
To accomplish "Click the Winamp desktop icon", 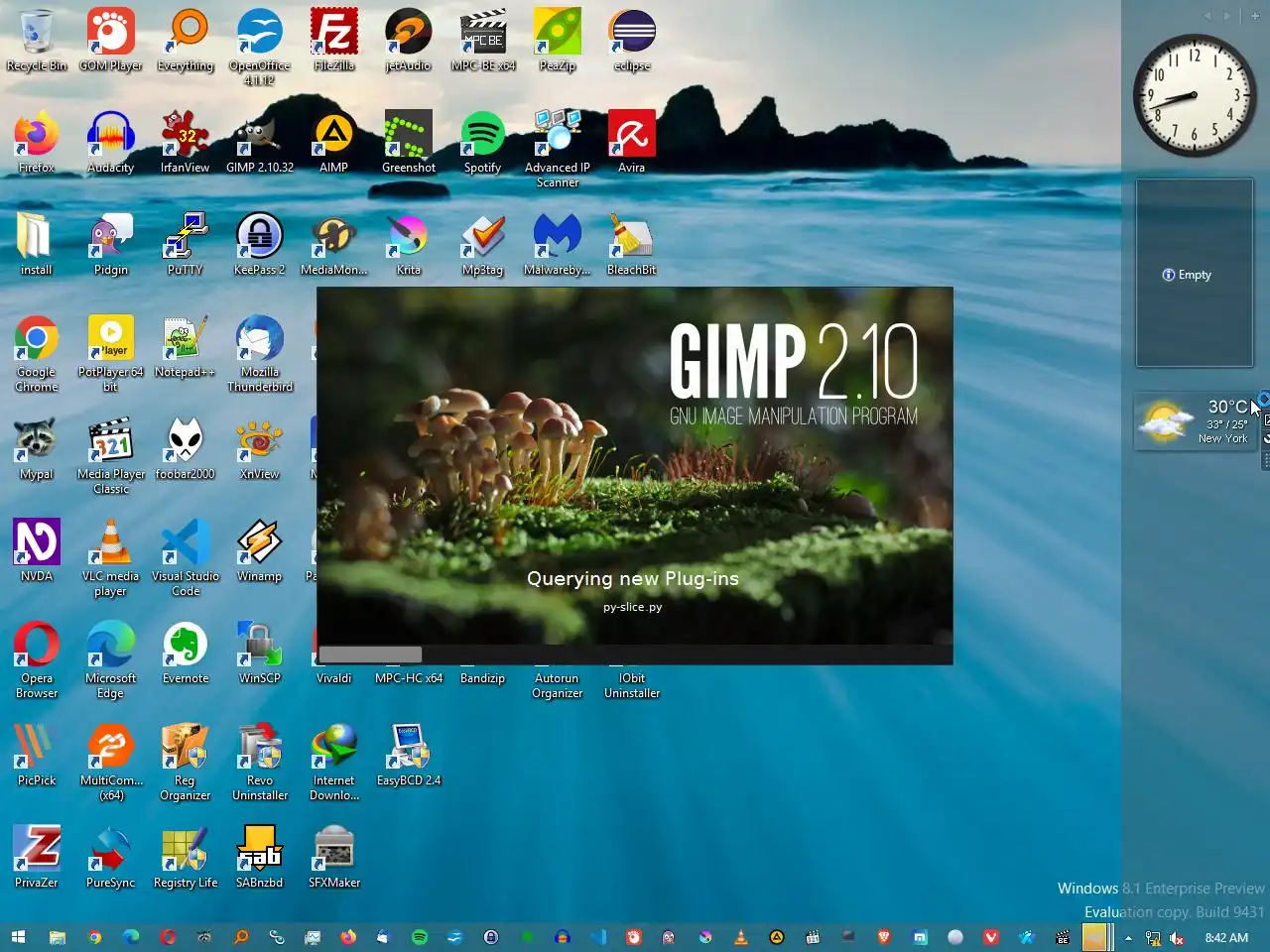I will [260, 550].
